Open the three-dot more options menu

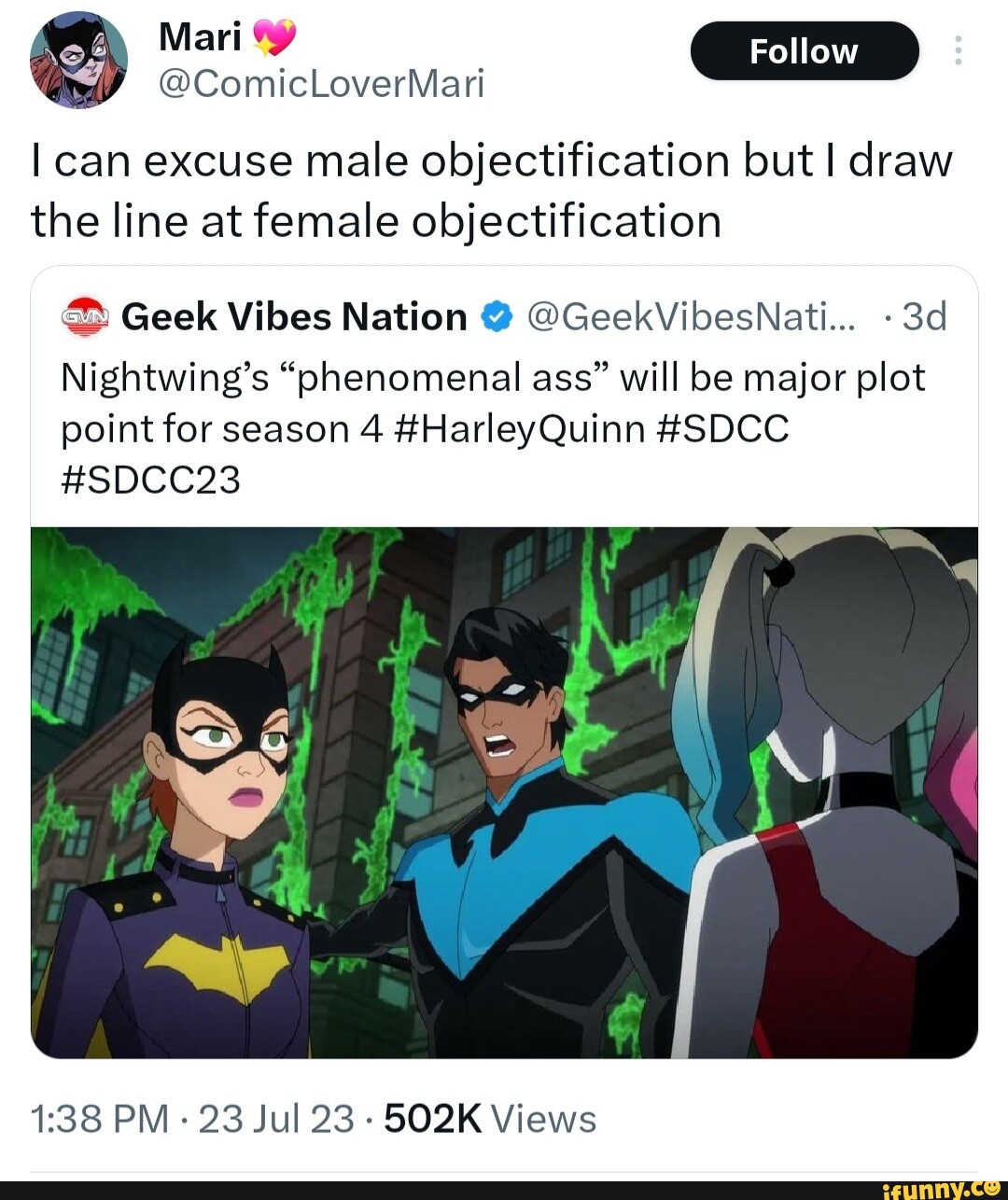click(x=958, y=50)
